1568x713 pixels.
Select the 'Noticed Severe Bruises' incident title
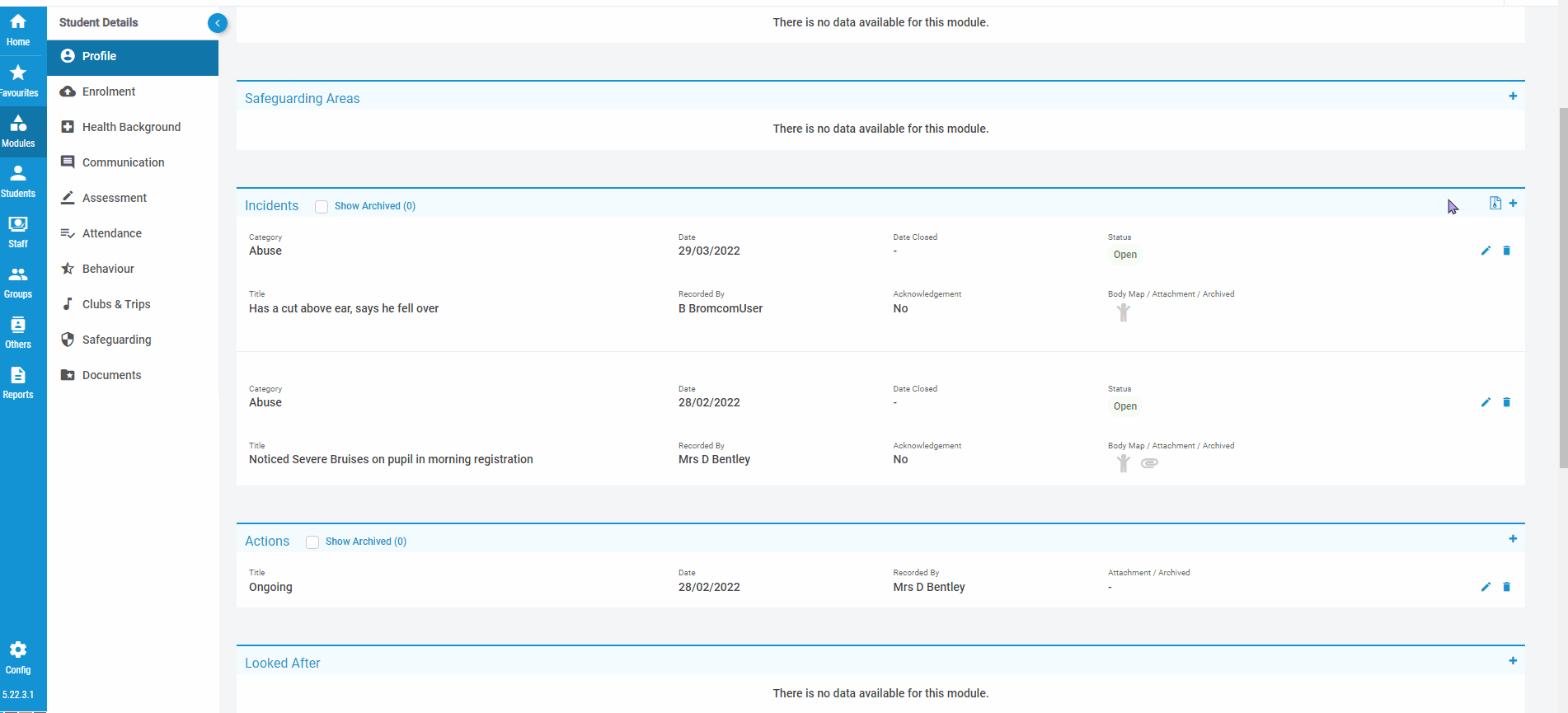pyautogui.click(x=391, y=459)
